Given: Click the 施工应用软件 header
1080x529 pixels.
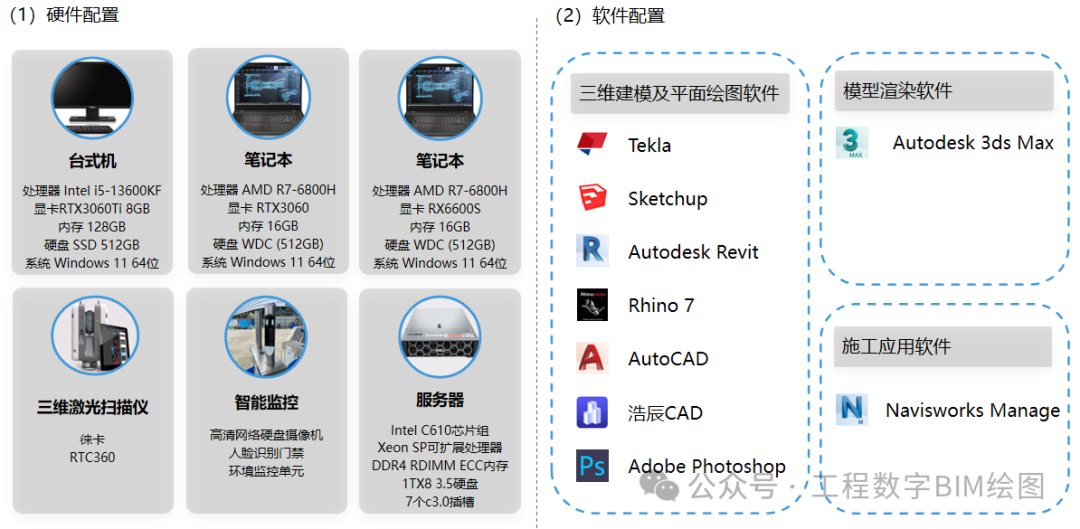Looking at the screenshot, I should tap(943, 346).
